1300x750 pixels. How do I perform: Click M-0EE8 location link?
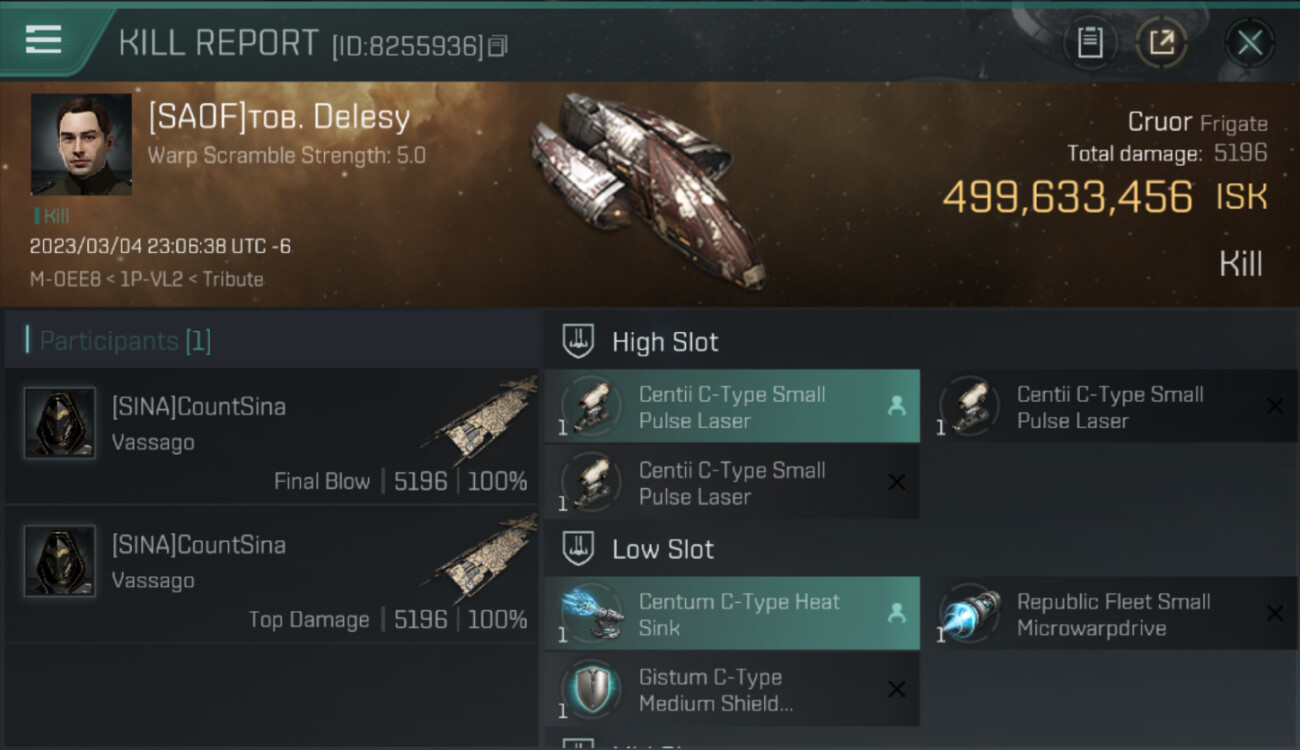pos(64,279)
